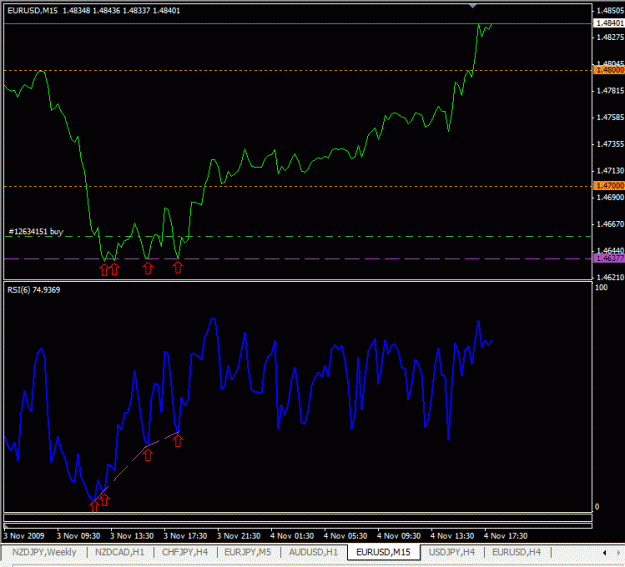The height and width of the screenshot is (567, 625).
Task: Click the 4 Nov 17:30 time label
Action: (x=506, y=536)
